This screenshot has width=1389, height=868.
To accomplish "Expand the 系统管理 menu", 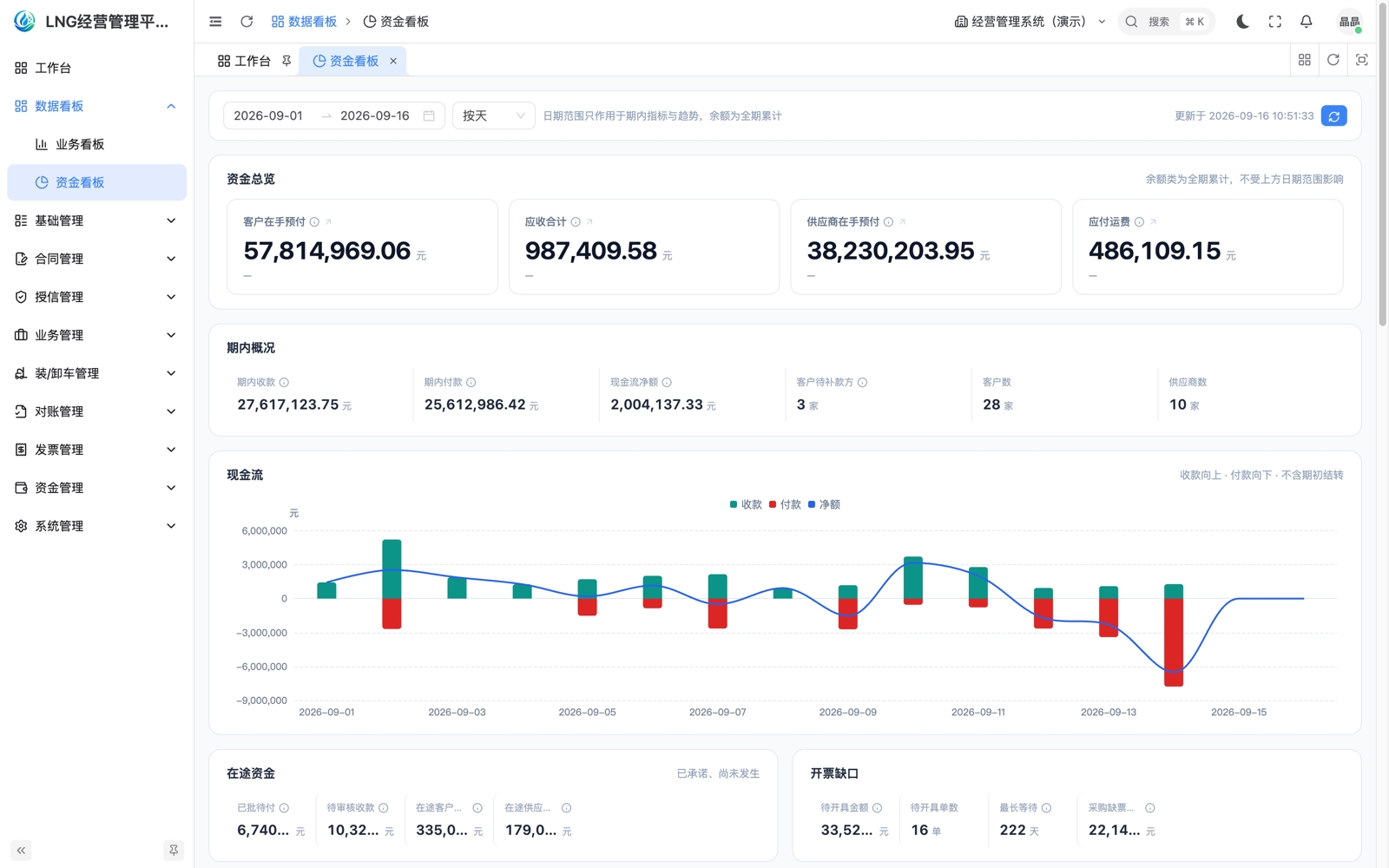I will click(x=96, y=526).
